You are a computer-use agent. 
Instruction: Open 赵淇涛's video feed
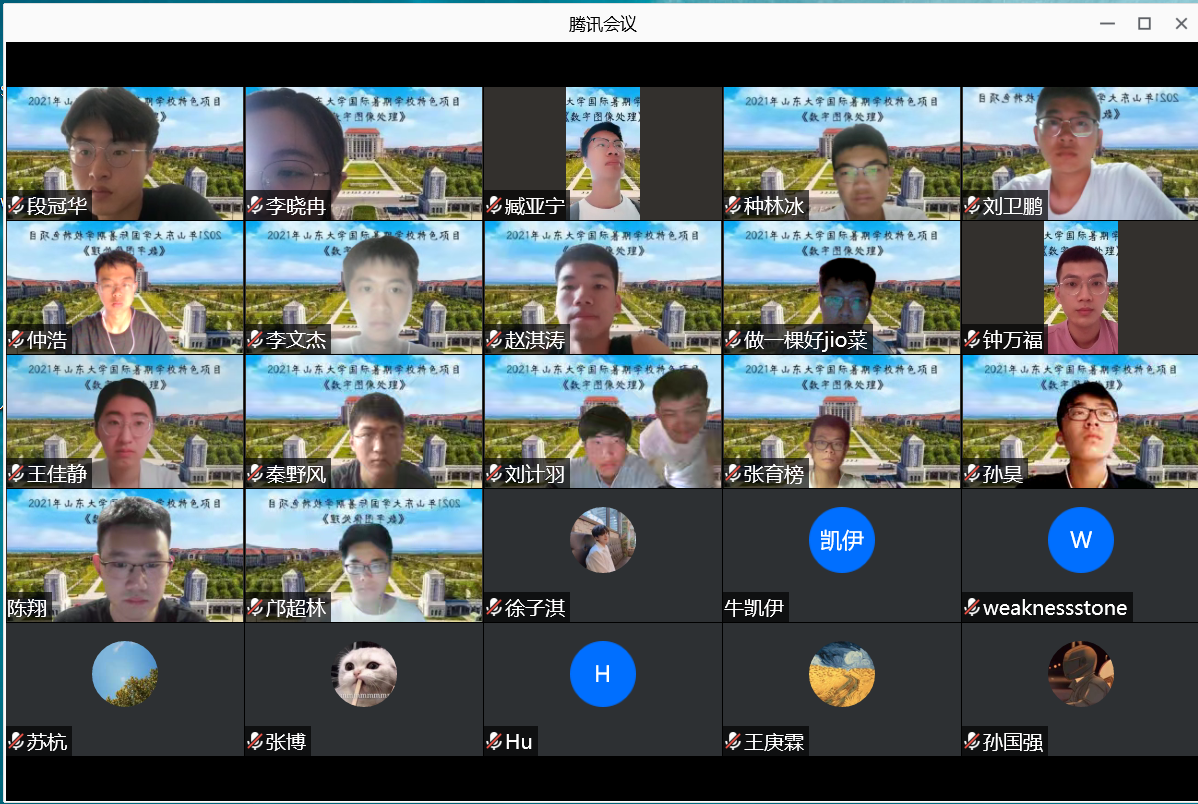coord(603,287)
